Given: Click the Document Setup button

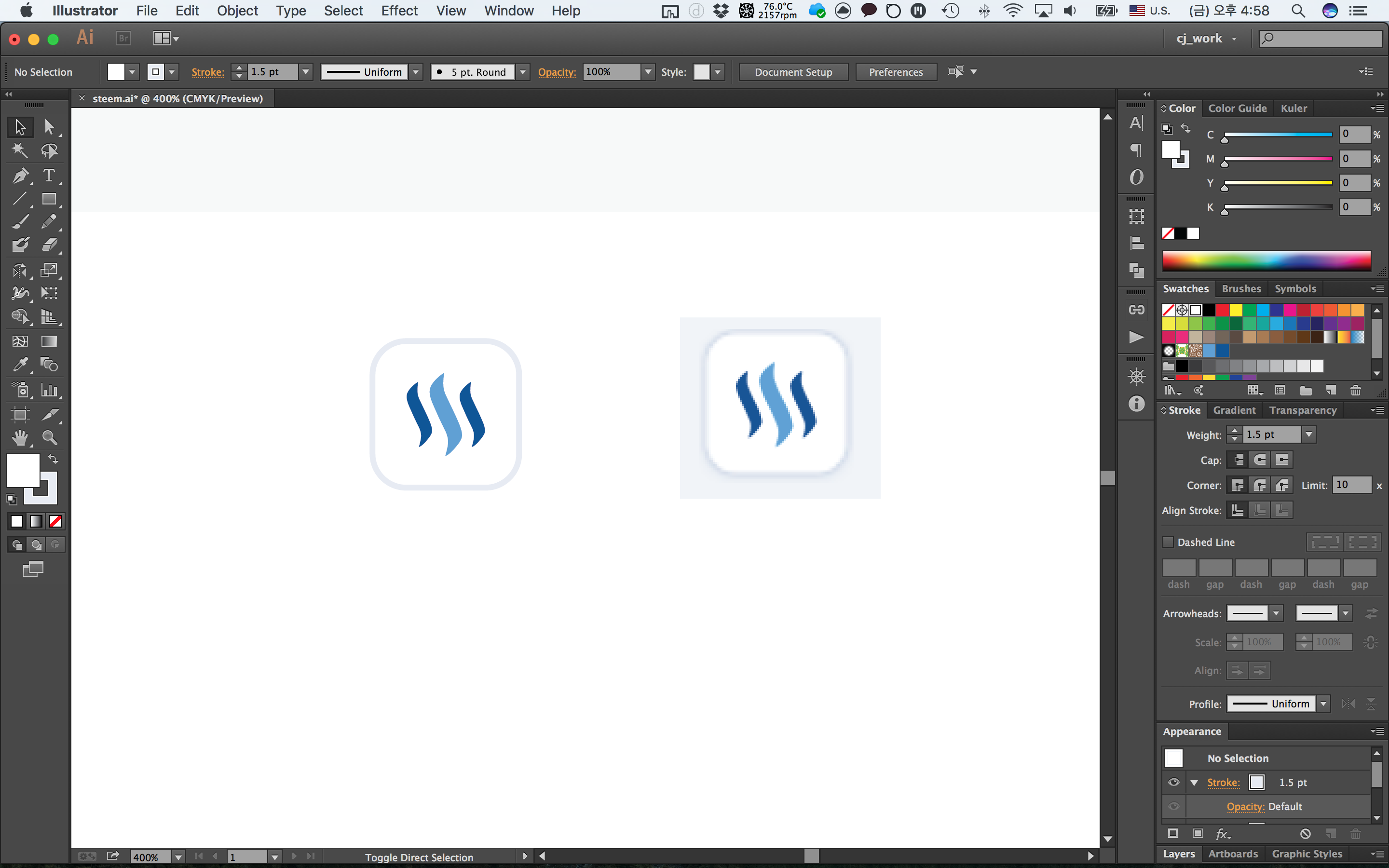Looking at the screenshot, I should 793,72.
